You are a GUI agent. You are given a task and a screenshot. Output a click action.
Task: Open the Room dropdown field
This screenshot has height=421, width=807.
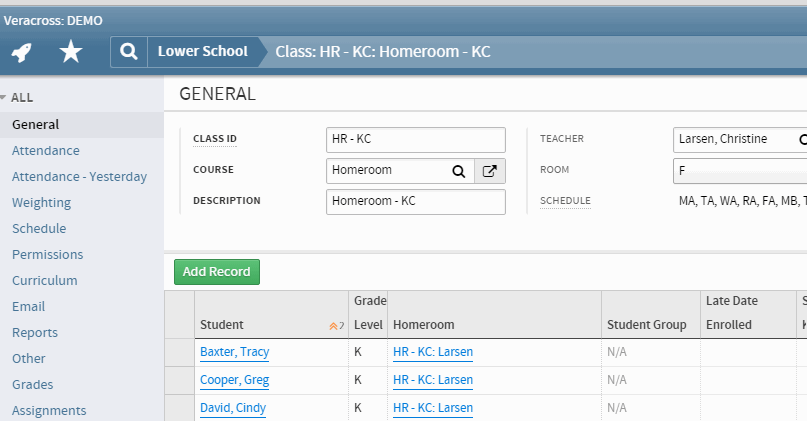(740, 171)
